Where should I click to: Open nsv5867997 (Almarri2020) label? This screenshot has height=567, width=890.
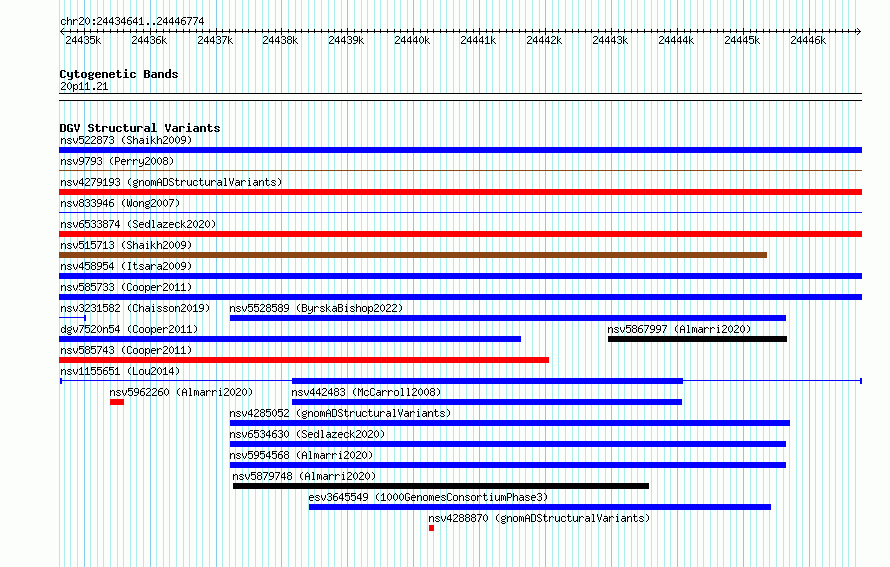tap(679, 329)
